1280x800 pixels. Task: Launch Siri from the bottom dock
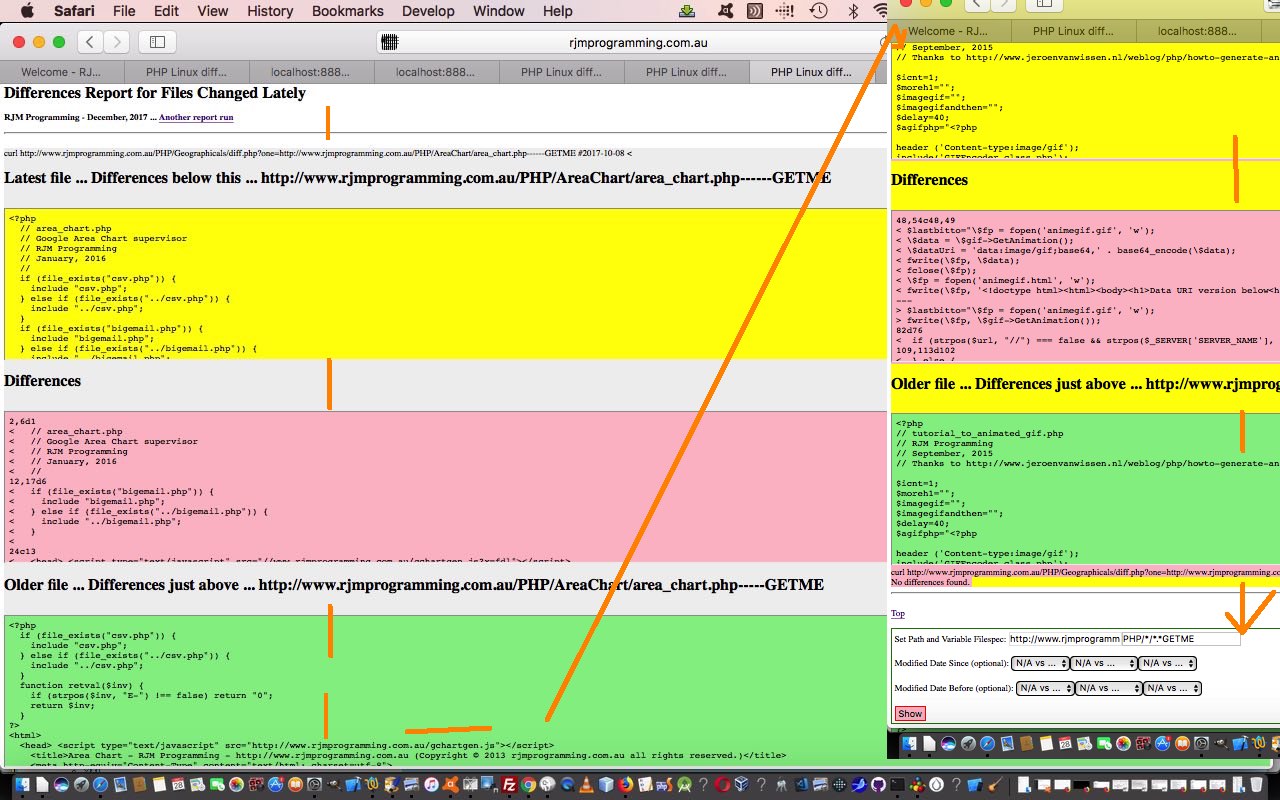(x=61, y=785)
